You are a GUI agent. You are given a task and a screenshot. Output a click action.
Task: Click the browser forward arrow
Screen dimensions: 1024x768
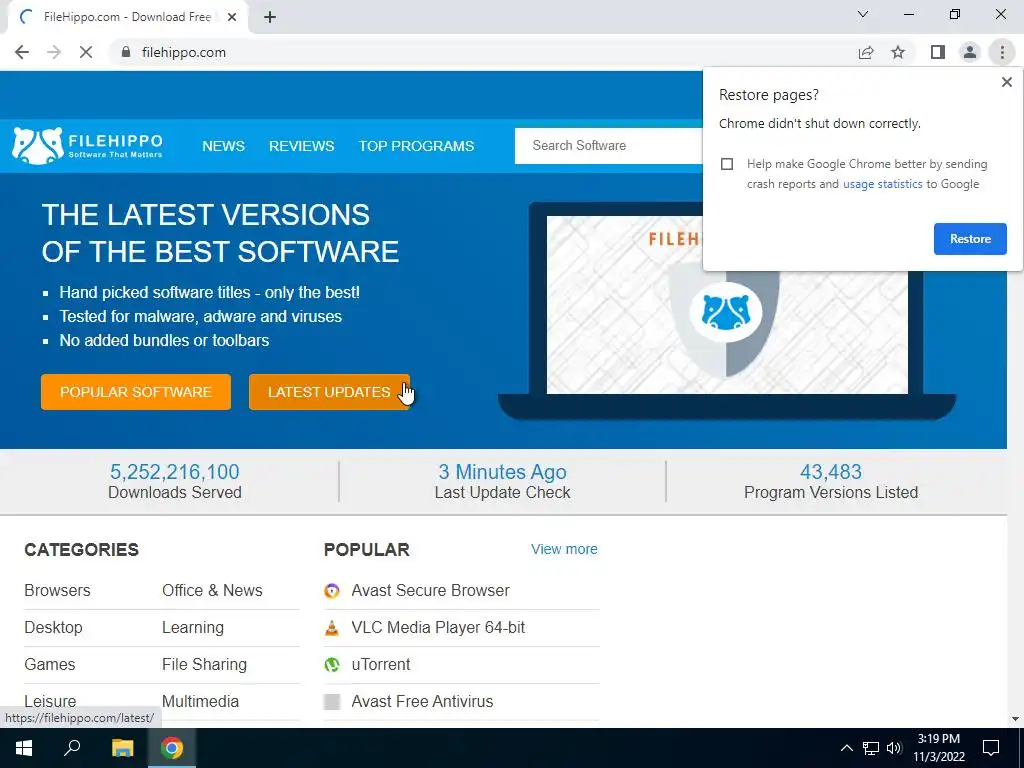(x=54, y=52)
